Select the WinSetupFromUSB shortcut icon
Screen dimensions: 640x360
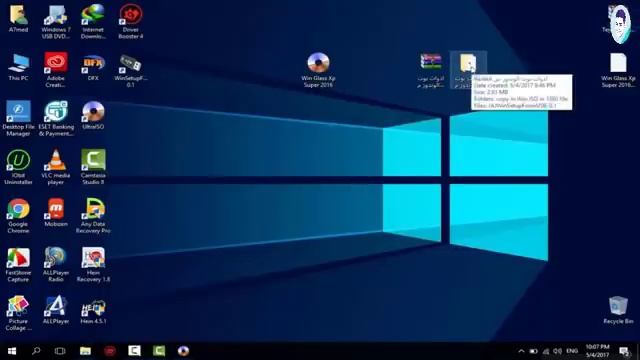pos(131,63)
